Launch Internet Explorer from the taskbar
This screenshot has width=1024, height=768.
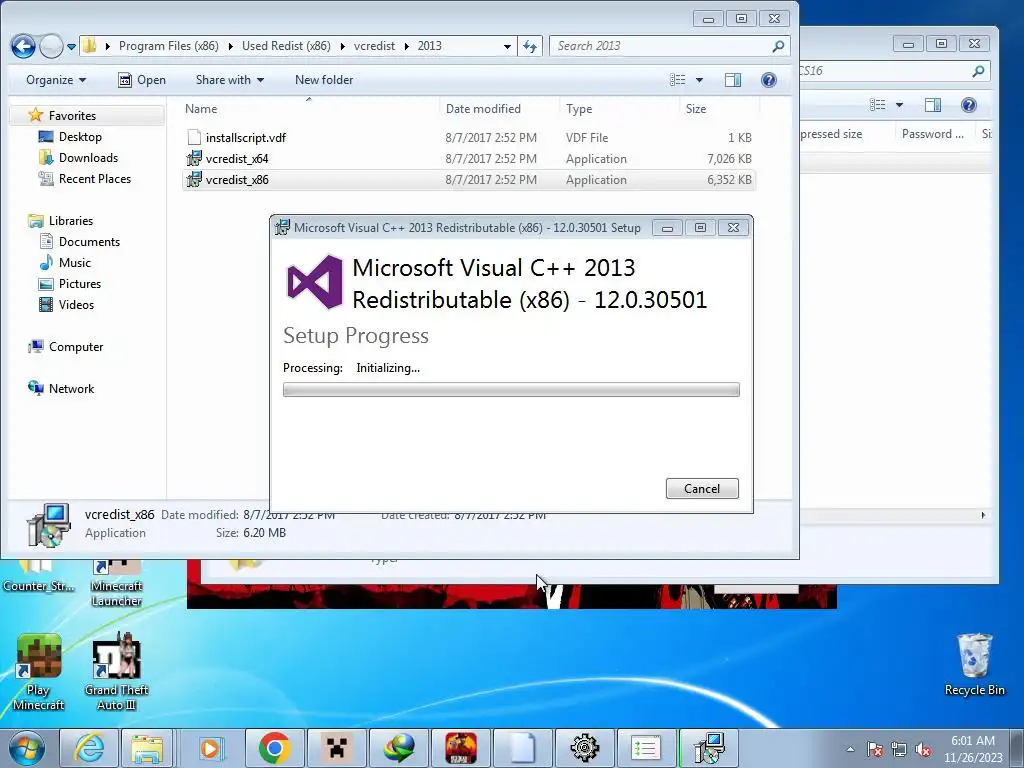point(89,748)
